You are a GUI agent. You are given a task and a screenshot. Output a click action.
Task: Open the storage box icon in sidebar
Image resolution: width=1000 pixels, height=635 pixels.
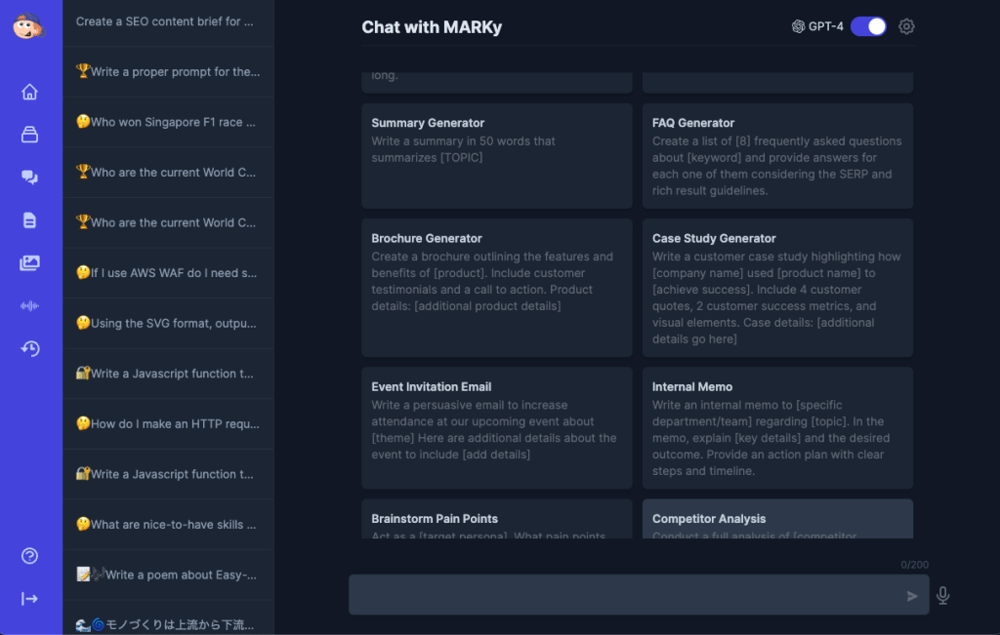30,135
